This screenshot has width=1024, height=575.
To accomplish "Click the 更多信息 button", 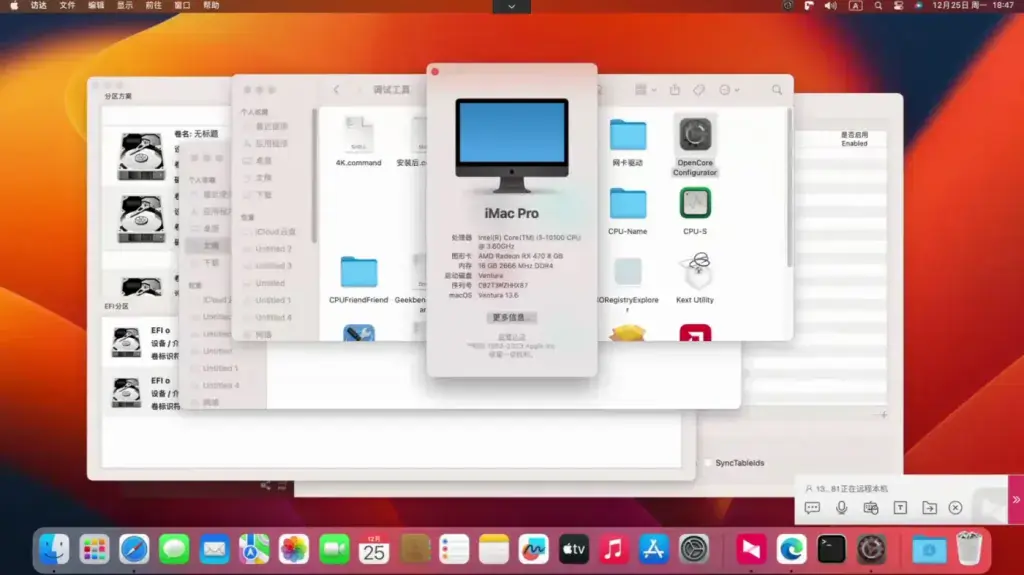I will (x=511, y=318).
